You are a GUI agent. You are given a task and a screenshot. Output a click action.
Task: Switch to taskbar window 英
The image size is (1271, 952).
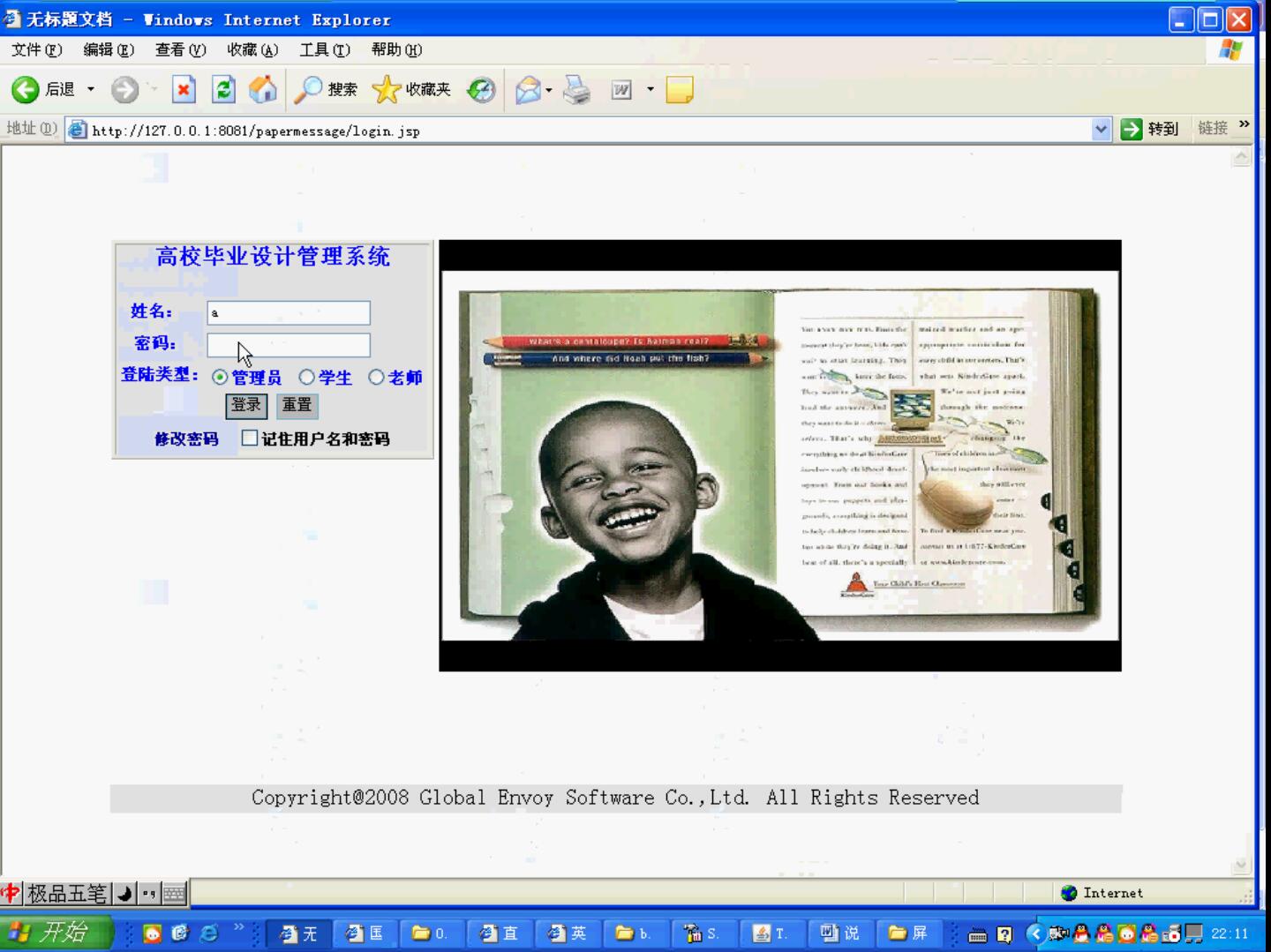pyautogui.click(x=567, y=933)
